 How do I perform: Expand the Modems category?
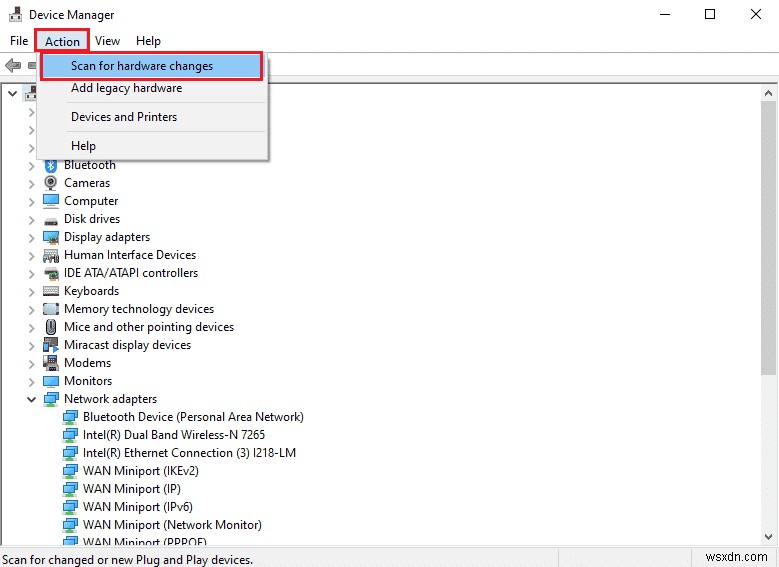point(31,364)
